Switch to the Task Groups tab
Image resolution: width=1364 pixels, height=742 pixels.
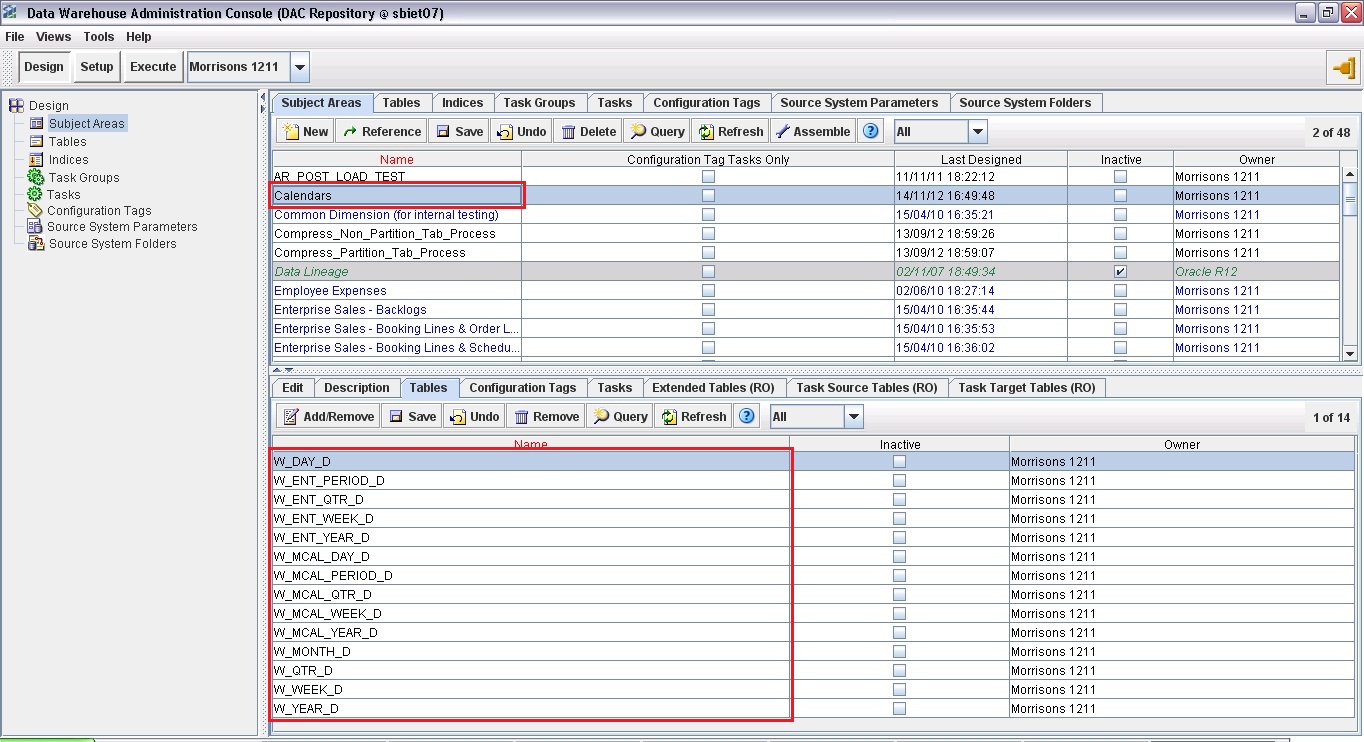540,102
